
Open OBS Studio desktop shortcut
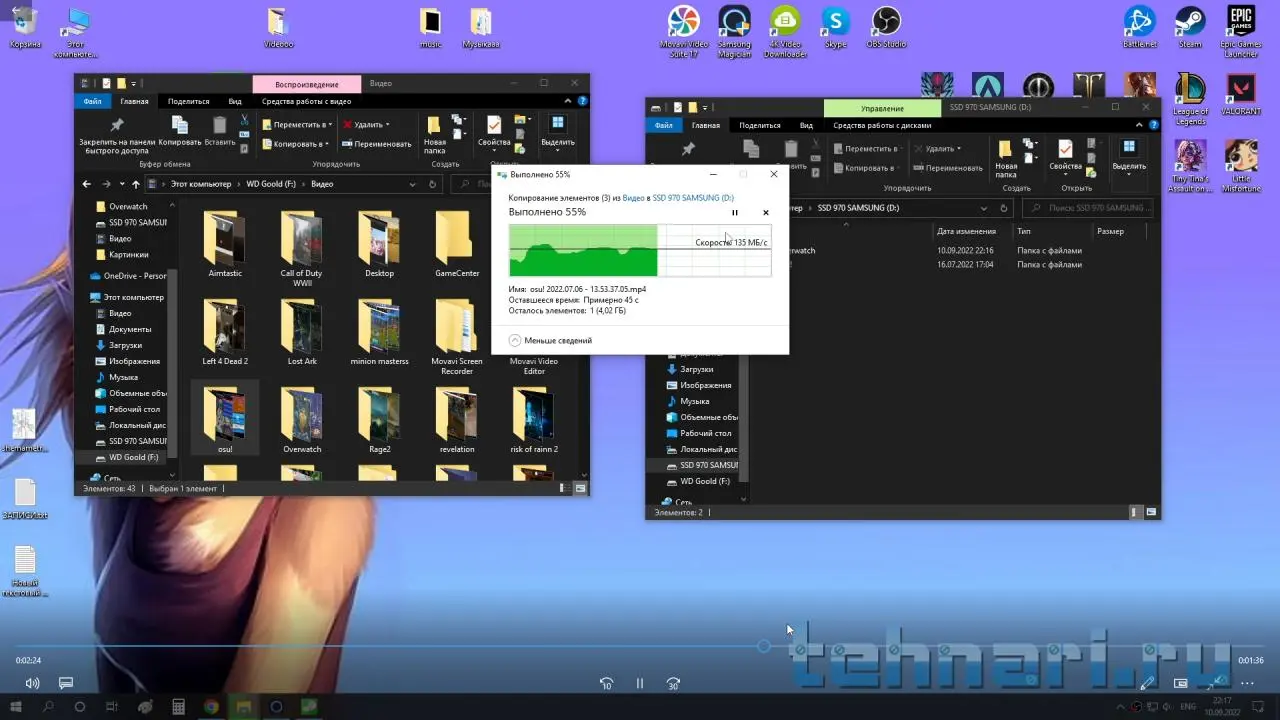point(886,28)
